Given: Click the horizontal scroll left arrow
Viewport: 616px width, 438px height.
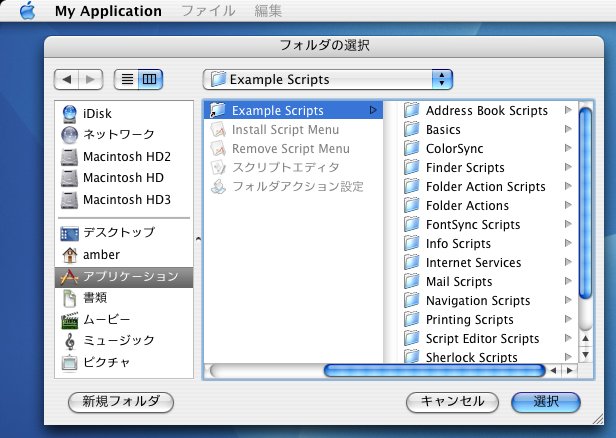Looking at the screenshot, I should click(553, 370).
